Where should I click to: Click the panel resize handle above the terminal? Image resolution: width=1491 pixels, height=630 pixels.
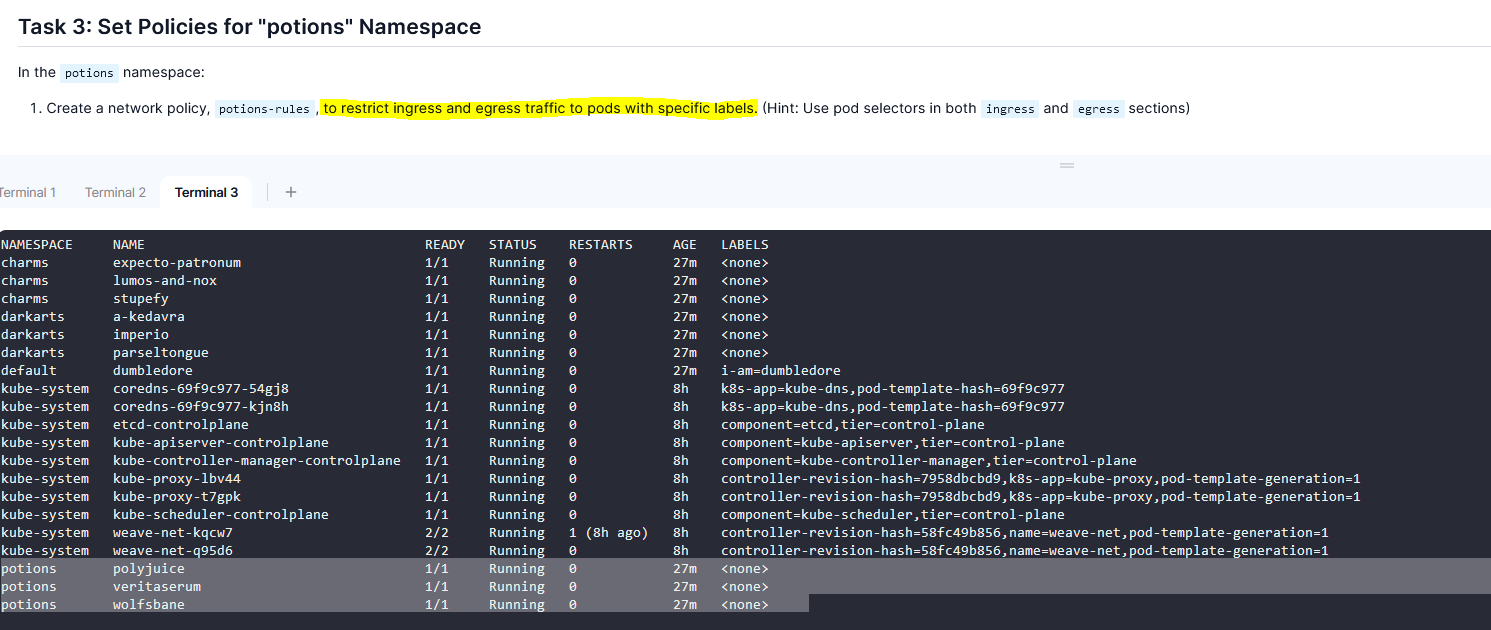(x=1067, y=165)
